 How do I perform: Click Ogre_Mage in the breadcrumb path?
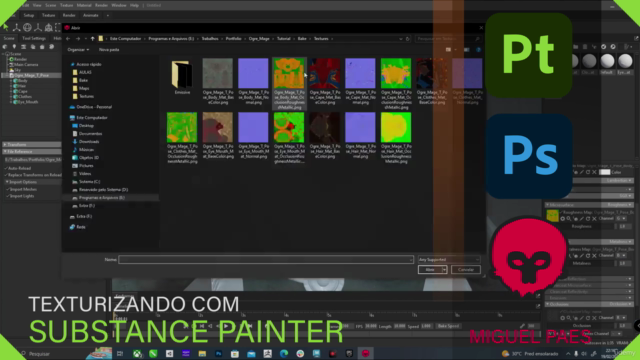coord(259,39)
